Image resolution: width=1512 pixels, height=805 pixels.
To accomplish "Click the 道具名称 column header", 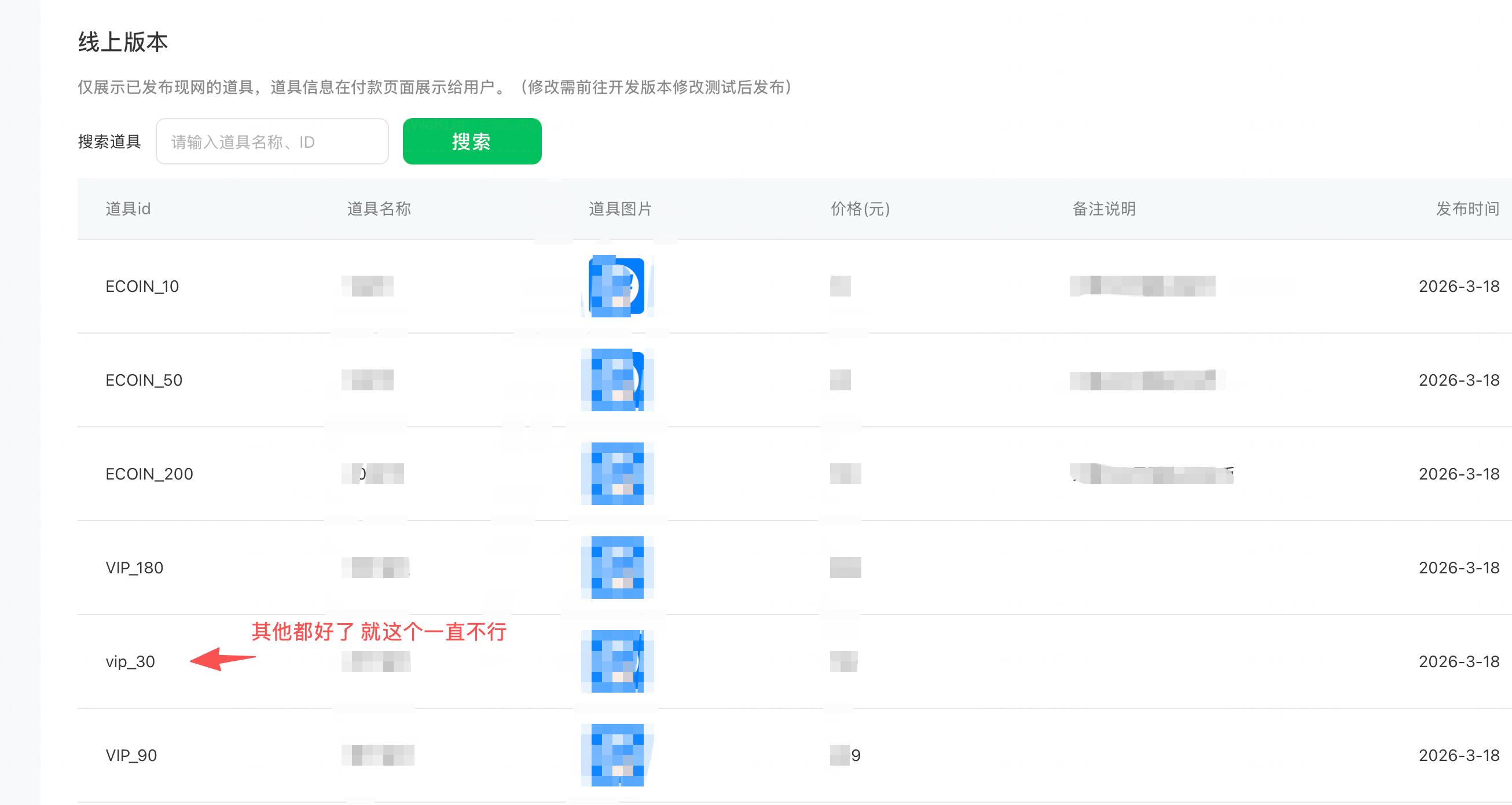I will coord(379,209).
